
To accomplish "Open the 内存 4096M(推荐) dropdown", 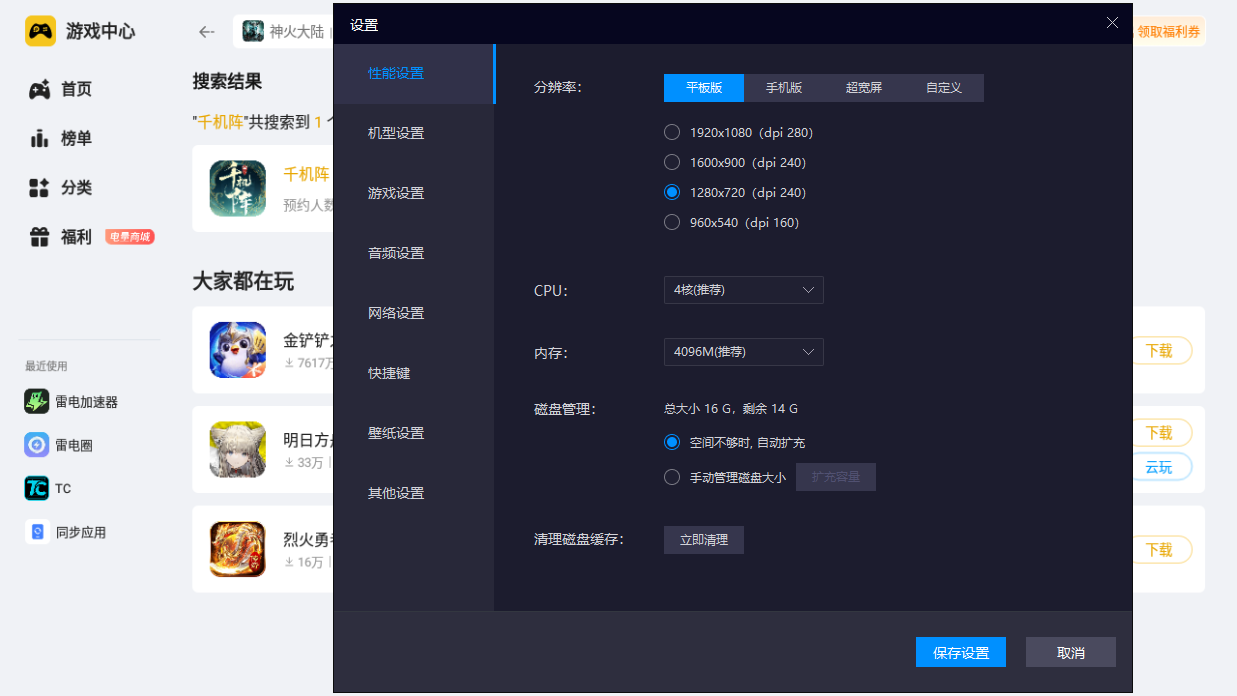I will click(x=744, y=352).
